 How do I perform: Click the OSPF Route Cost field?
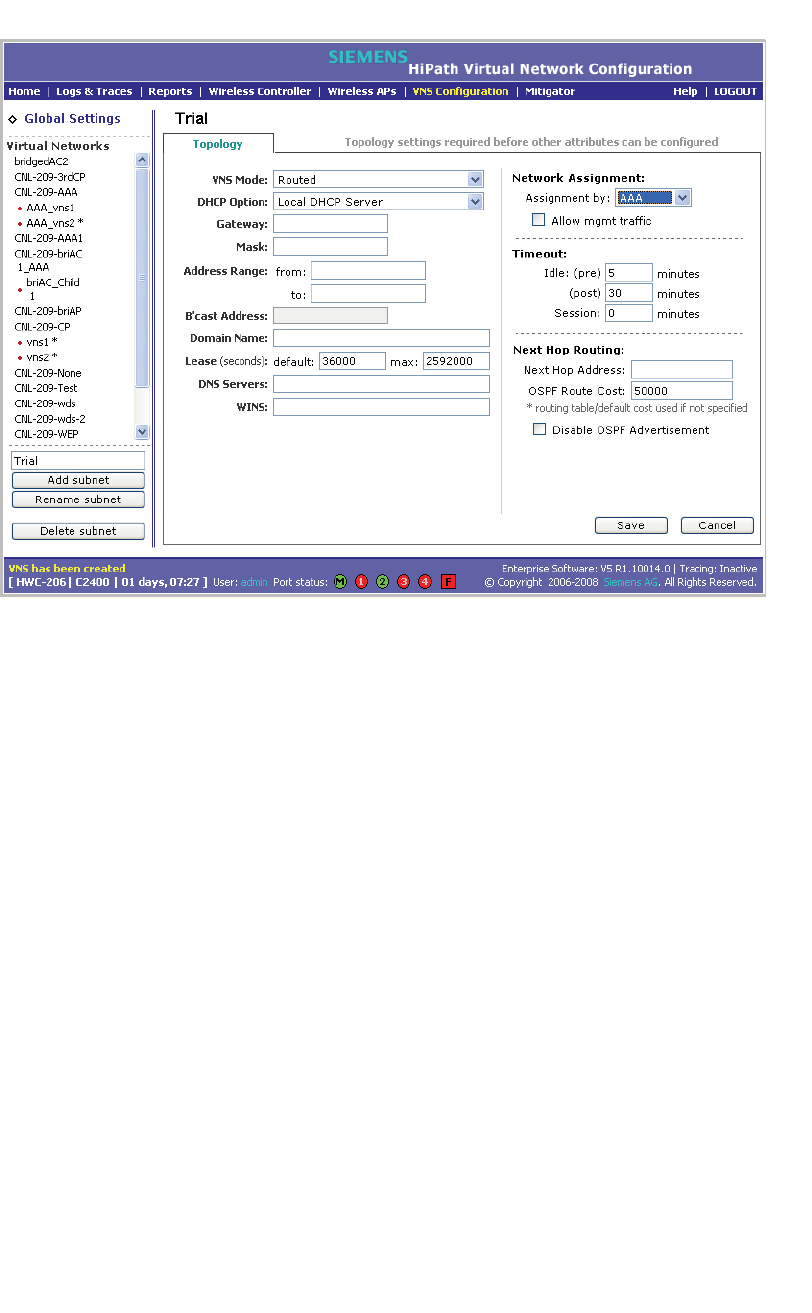(x=682, y=391)
